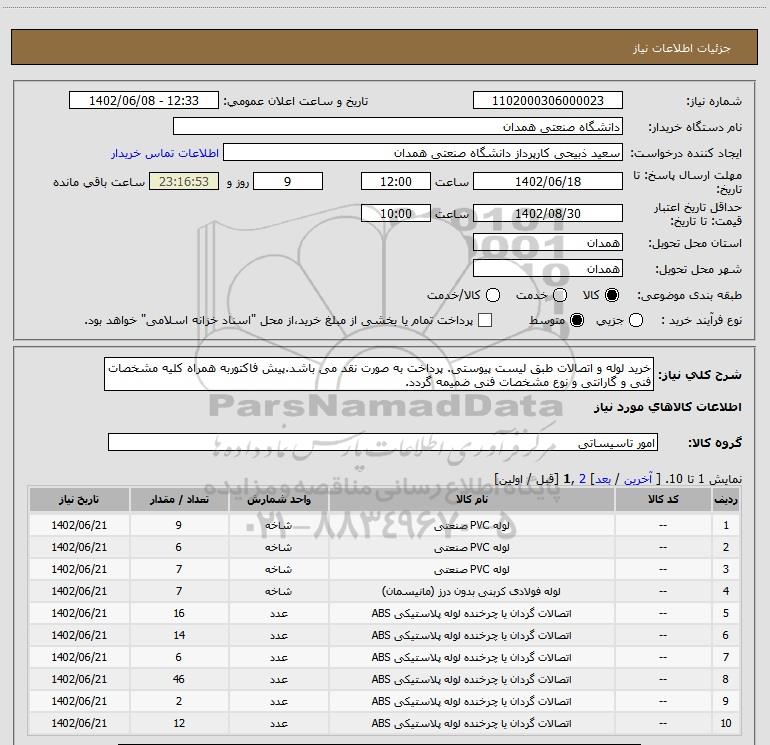This screenshot has height=745, width=770.
Task: Select the کالا radio button
Action: [x=612, y=295]
